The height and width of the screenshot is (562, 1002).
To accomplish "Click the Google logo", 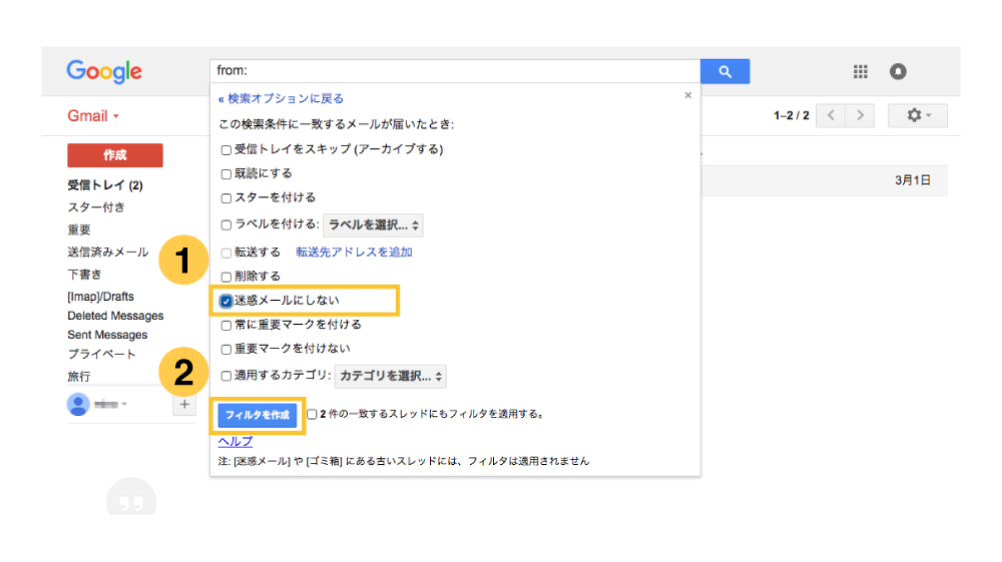I will pos(104,72).
